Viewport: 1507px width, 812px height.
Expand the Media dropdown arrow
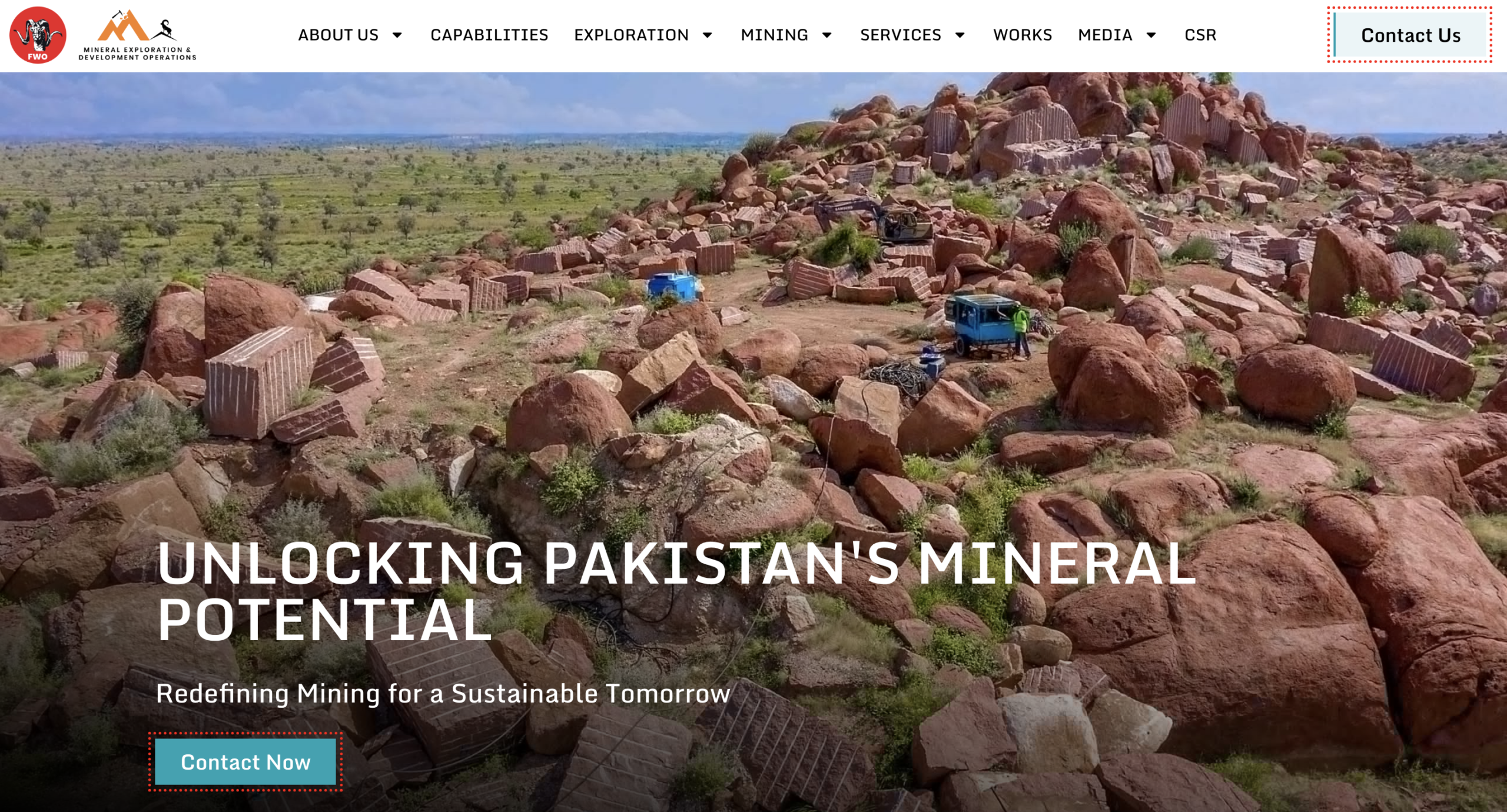click(1151, 35)
